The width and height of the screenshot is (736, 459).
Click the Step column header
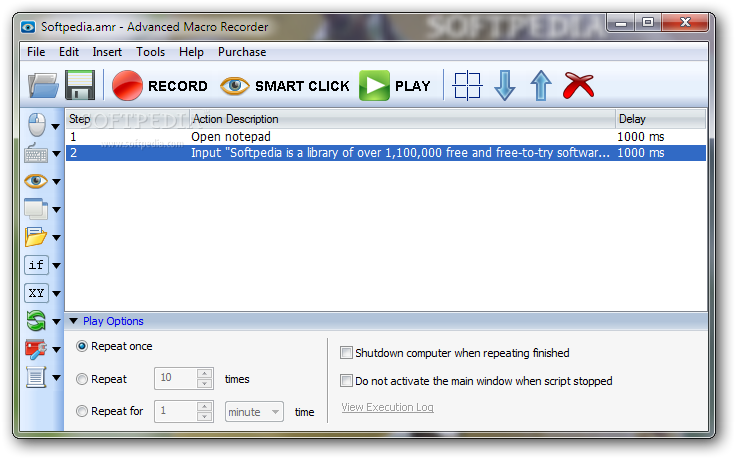[128, 119]
